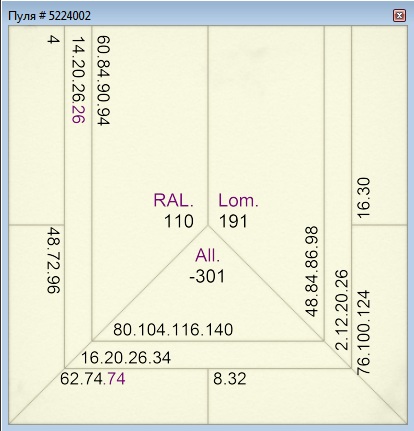Viewport: 414px width, 431px height.
Task: Click the vertical 2.12.20.26 score column
Action: [341, 310]
